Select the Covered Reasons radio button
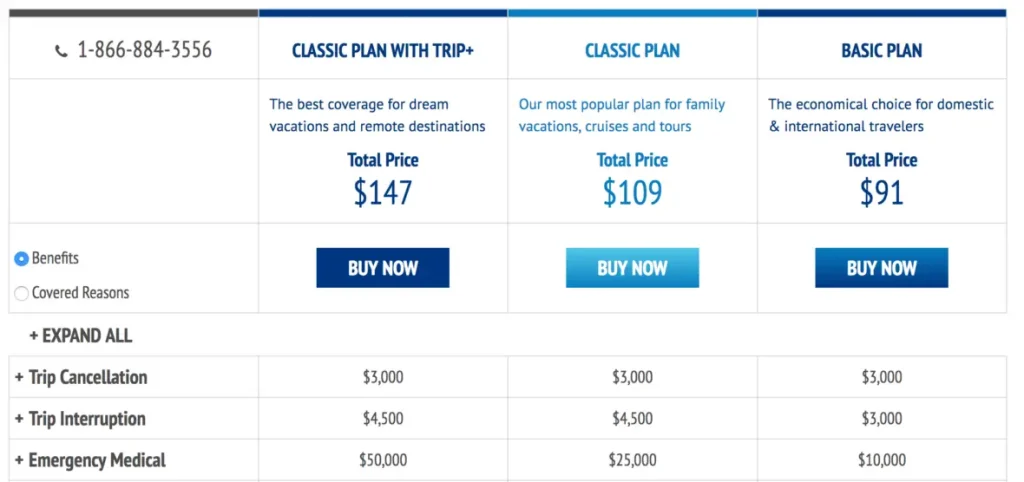 coord(22,294)
